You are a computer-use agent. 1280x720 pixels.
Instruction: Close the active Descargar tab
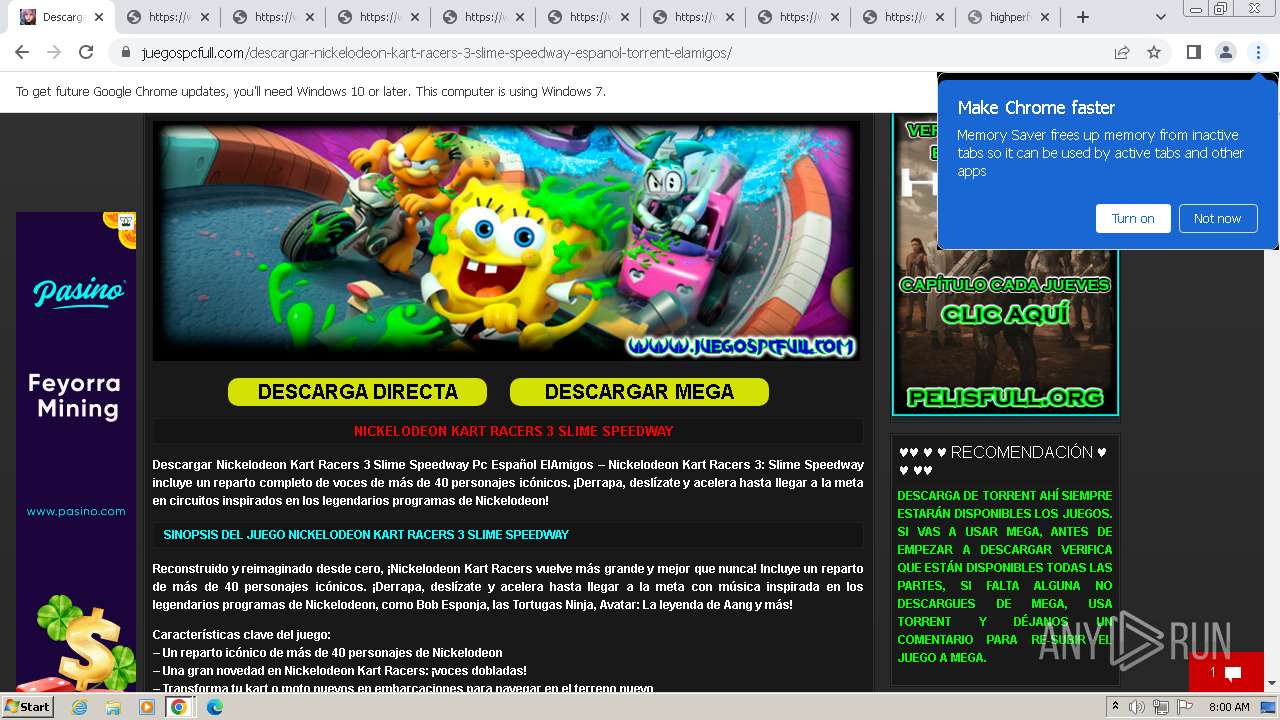click(x=99, y=17)
